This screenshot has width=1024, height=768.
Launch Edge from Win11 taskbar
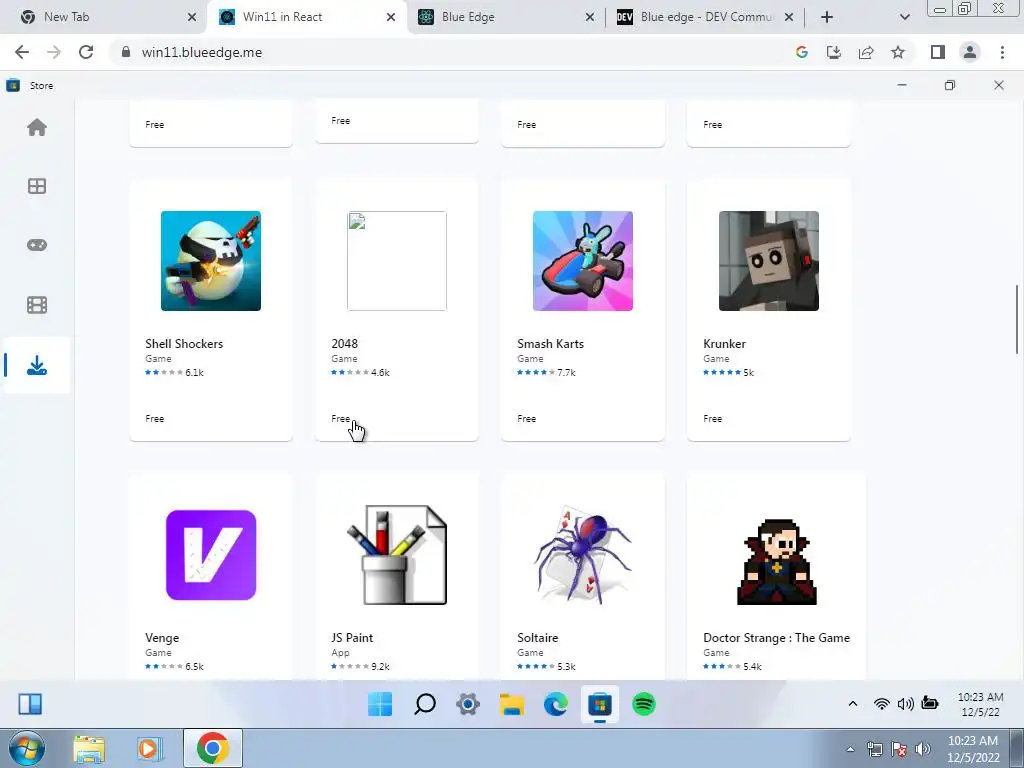556,704
